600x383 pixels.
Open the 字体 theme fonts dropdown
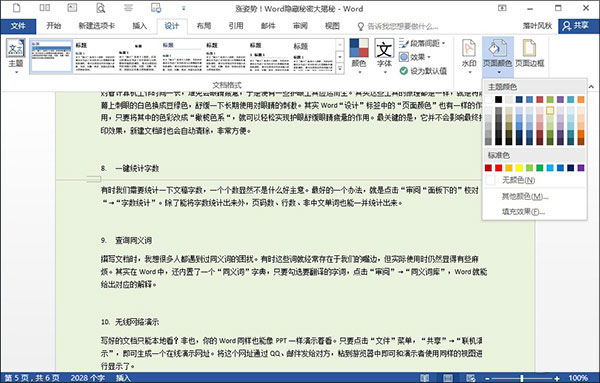click(384, 56)
